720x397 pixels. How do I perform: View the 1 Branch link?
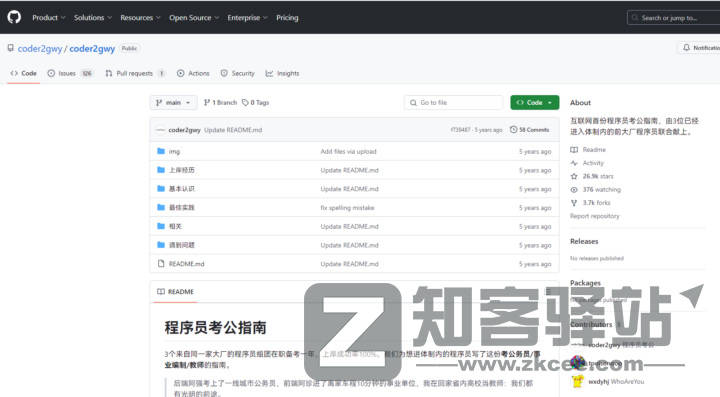(x=220, y=102)
